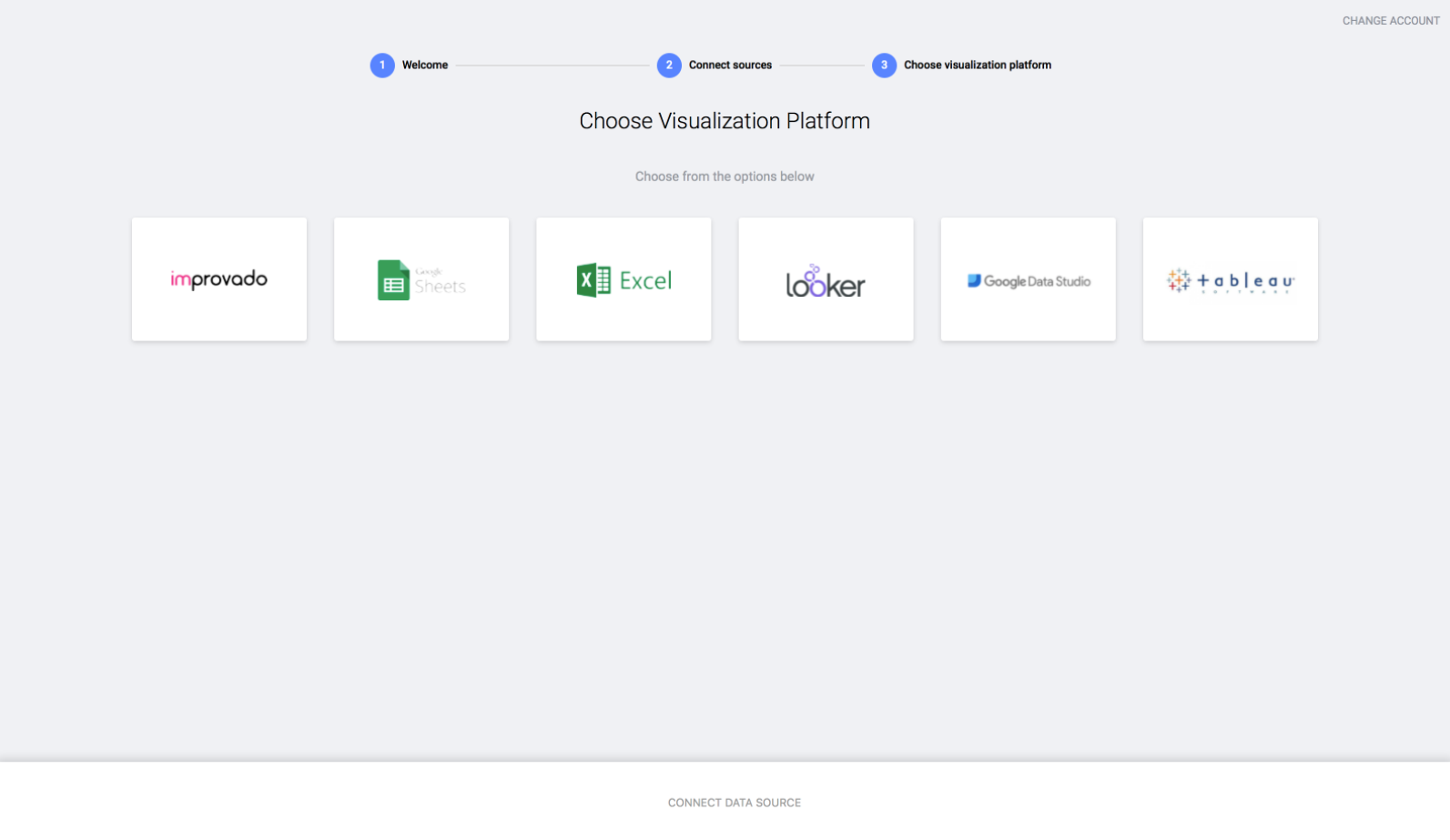Viewport: 1450px width, 840px height.
Task: Select the Tableau platform card
Action: click(1230, 279)
